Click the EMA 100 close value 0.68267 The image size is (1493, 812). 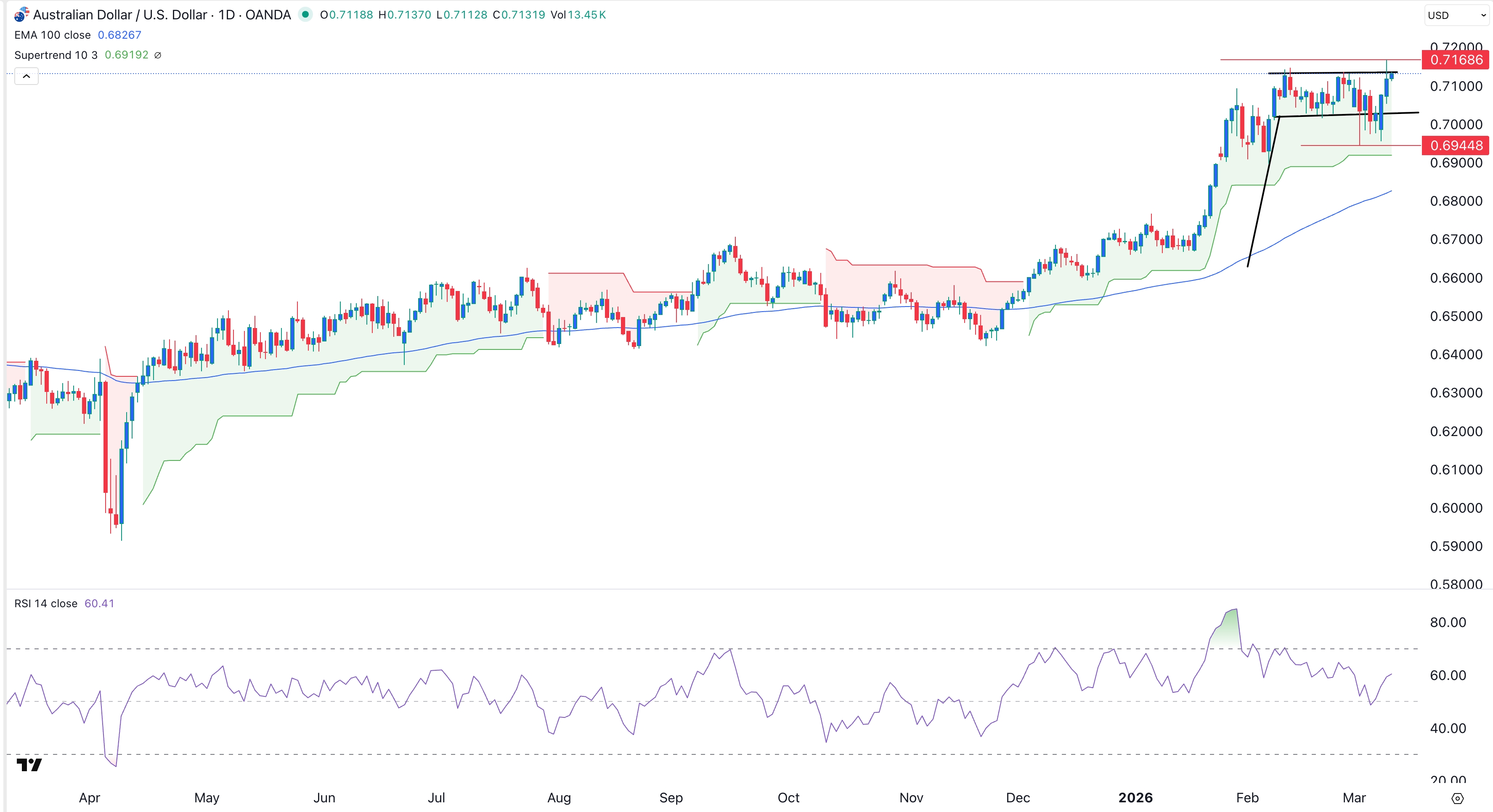119,35
